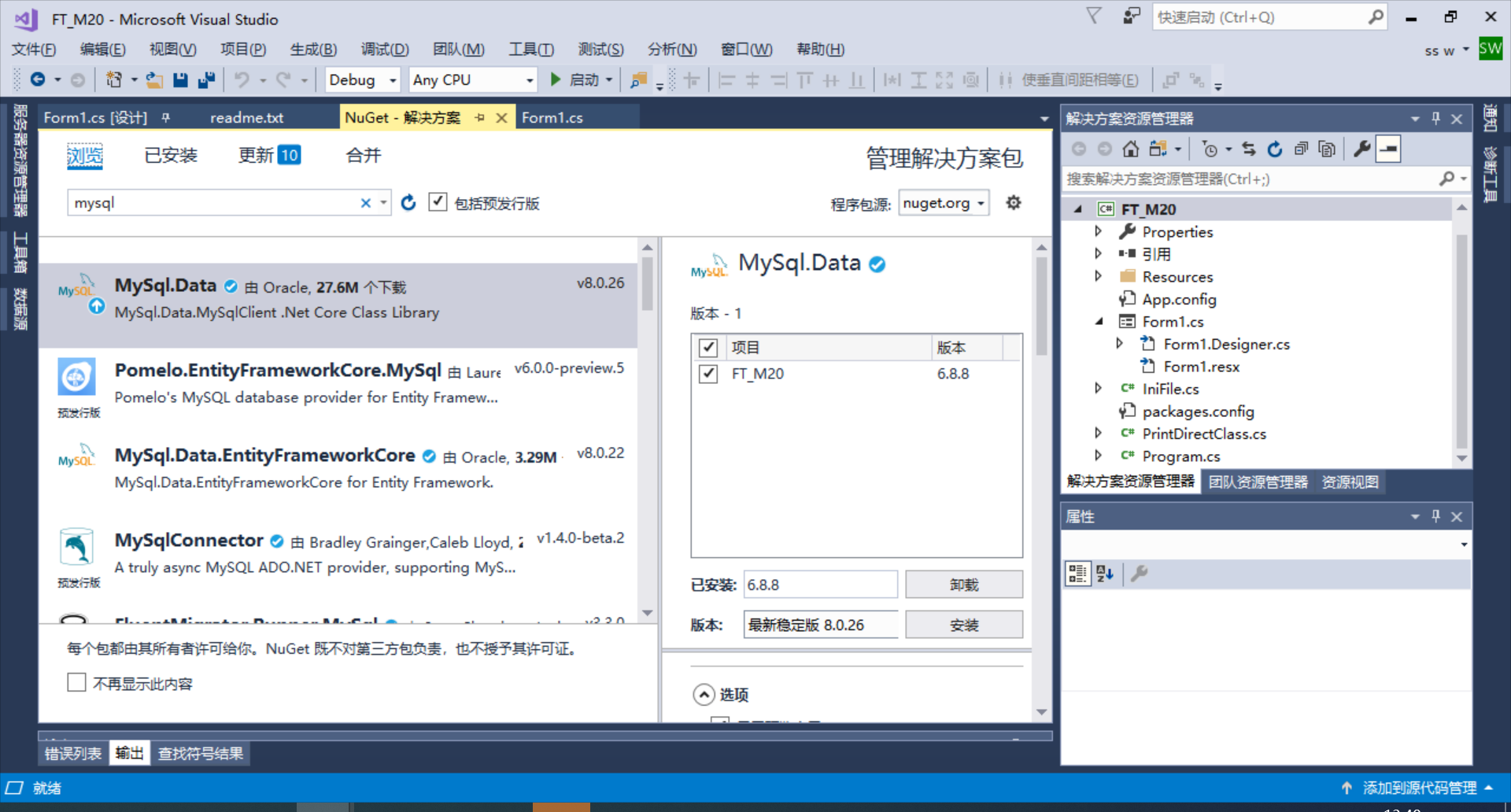Screen dimensions: 1511x812
Task: Click the Start (启动) debug button
Action: point(574,80)
